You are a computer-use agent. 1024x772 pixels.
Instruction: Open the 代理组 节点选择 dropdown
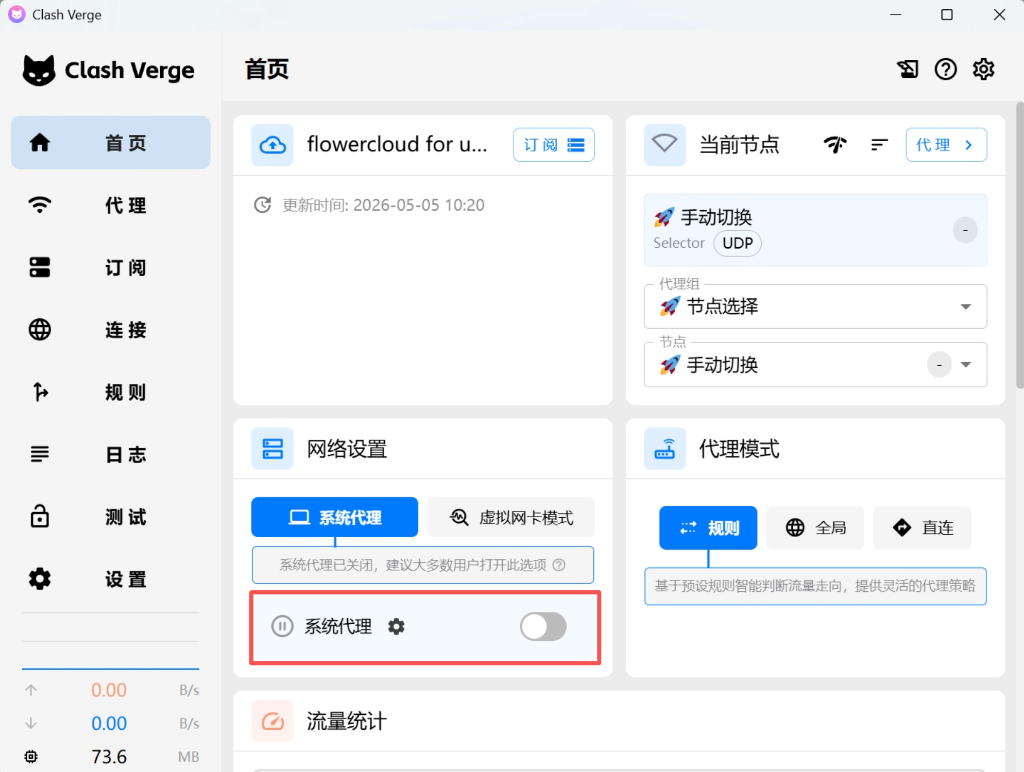pyautogui.click(x=815, y=306)
